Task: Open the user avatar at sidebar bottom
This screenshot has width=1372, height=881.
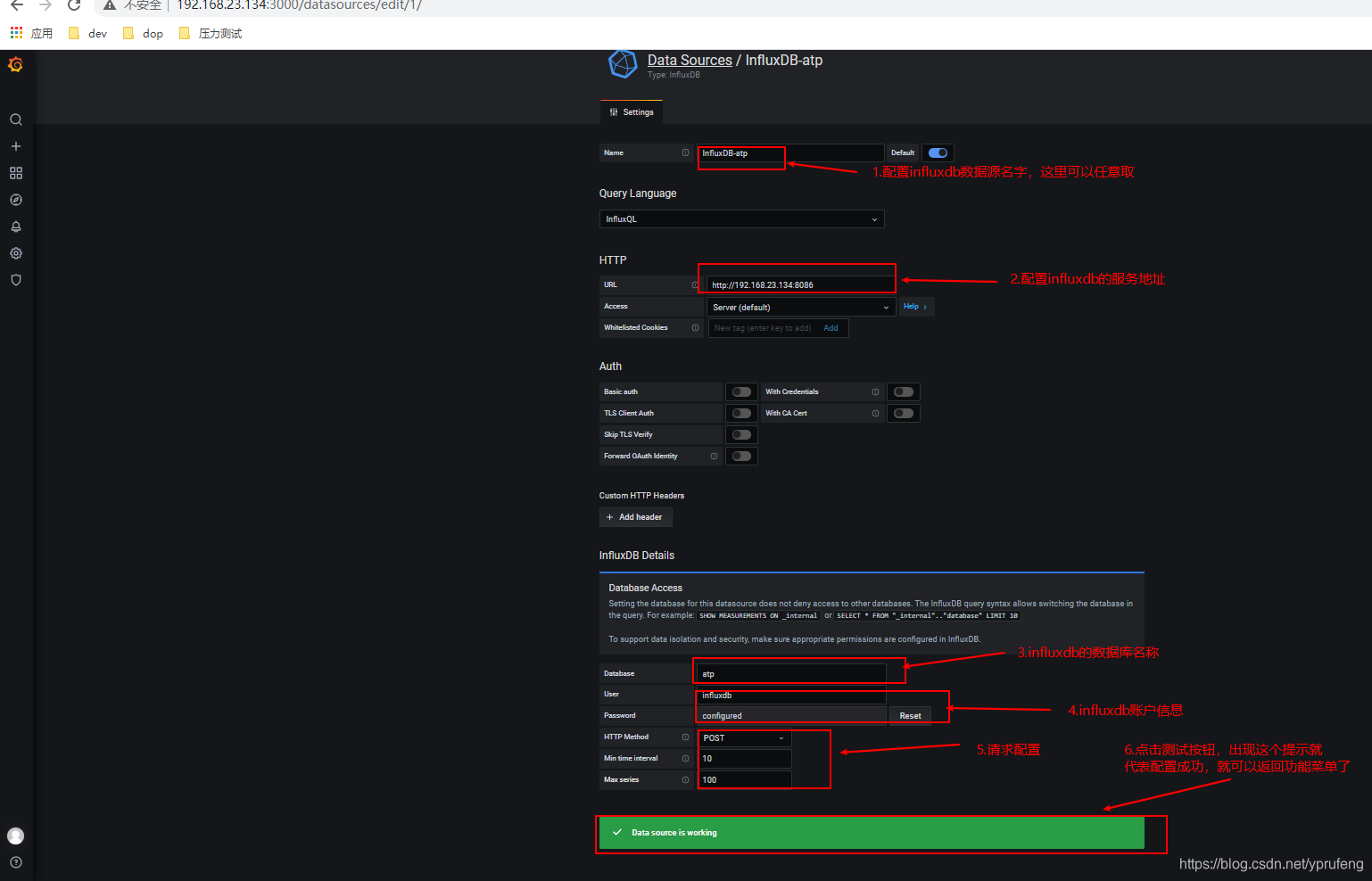Action: tap(16, 836)
